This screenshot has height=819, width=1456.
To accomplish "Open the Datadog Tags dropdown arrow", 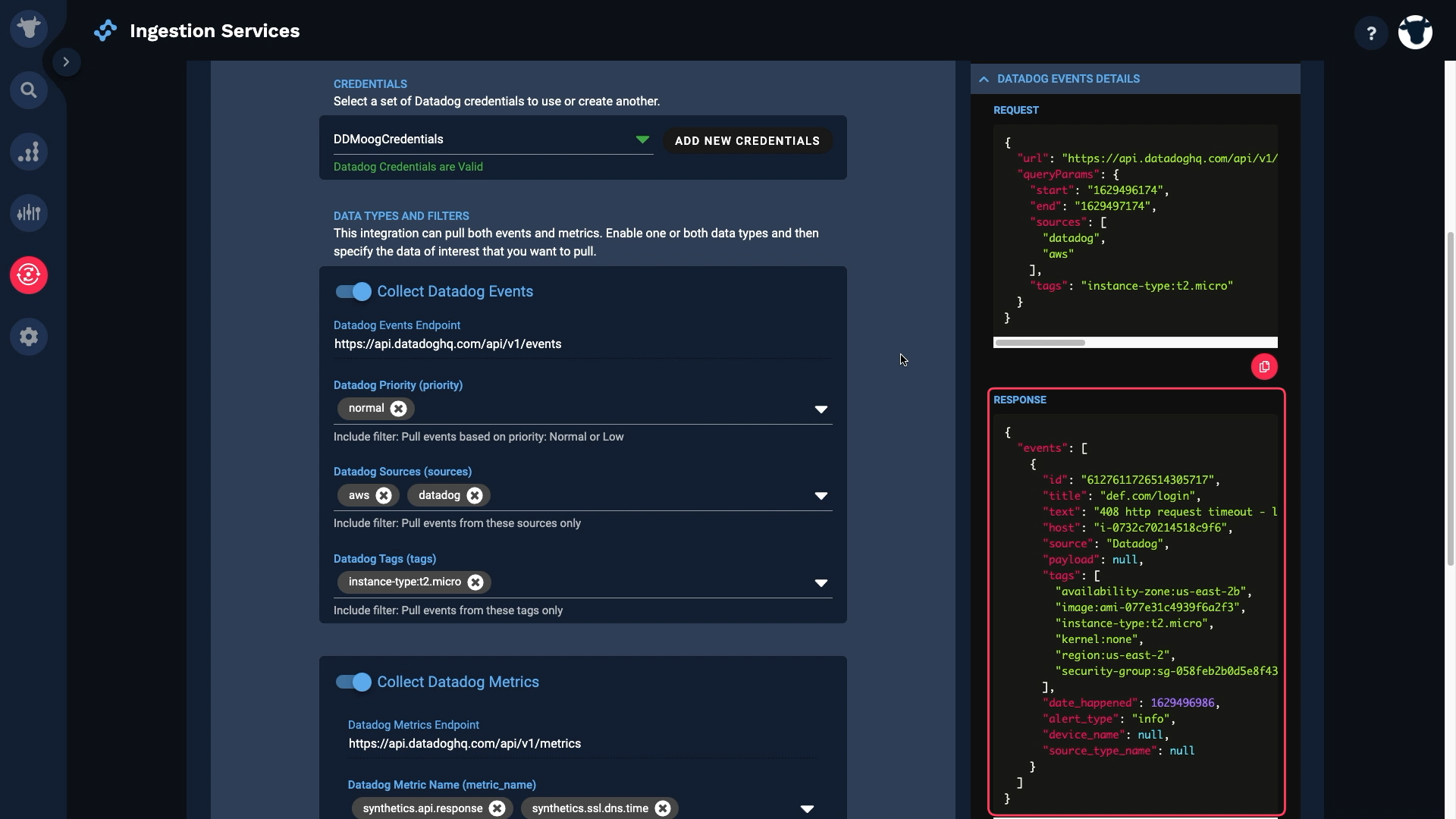I will click(x=821, y=583).
